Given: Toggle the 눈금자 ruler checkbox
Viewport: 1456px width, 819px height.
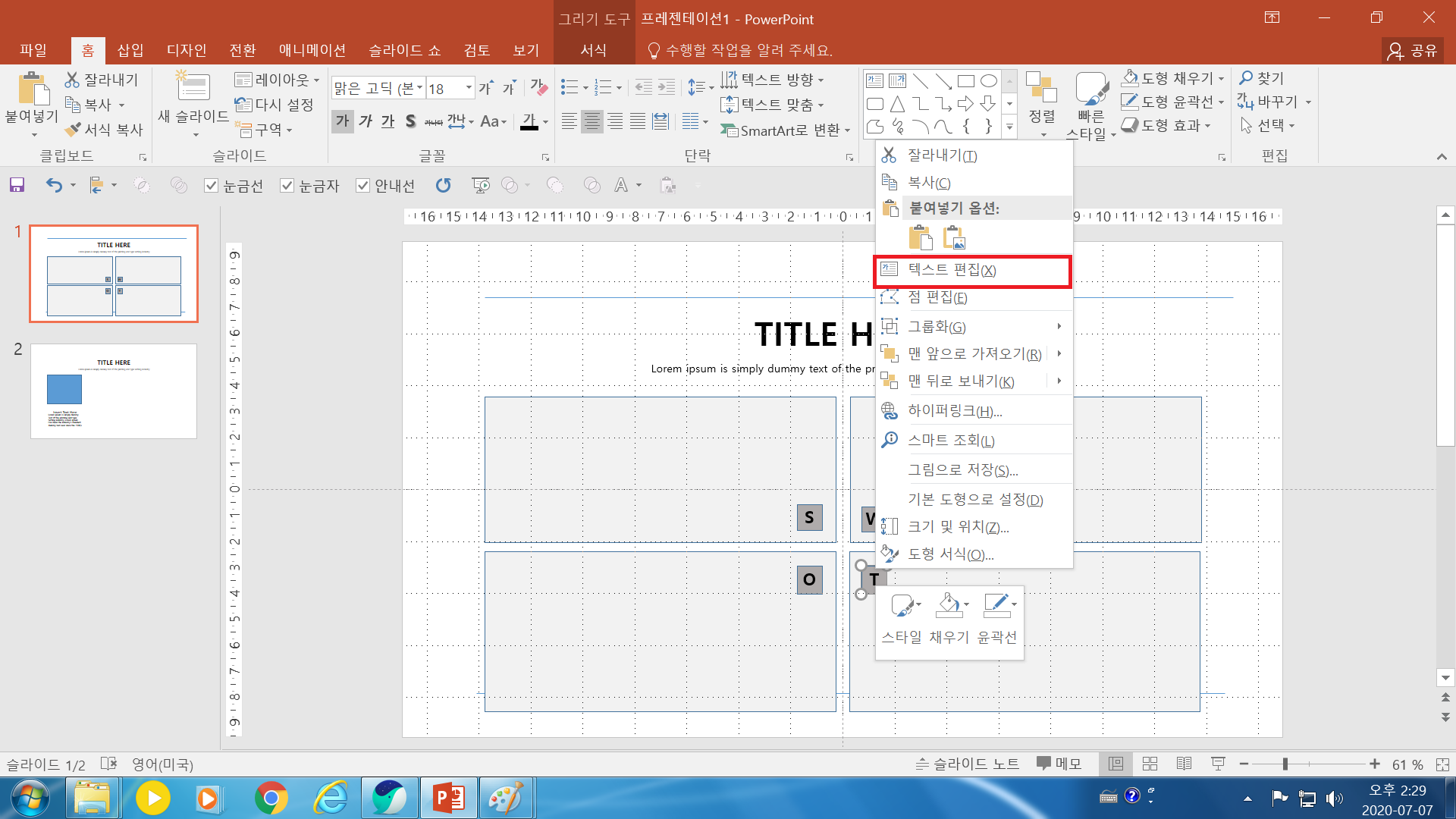Looking at the screenshot, I should click(287, 186).
